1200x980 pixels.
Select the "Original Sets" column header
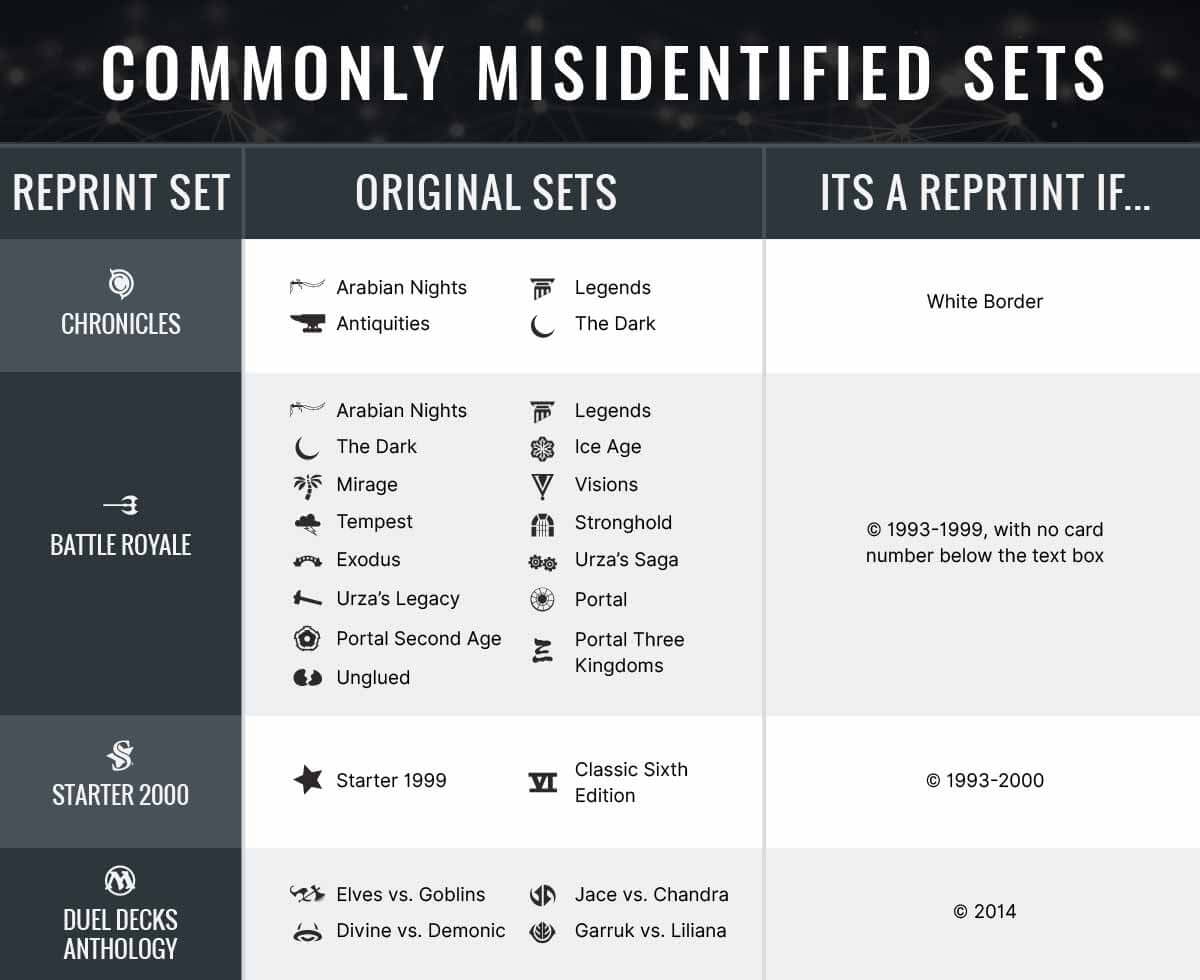click(x=486, y=193)
